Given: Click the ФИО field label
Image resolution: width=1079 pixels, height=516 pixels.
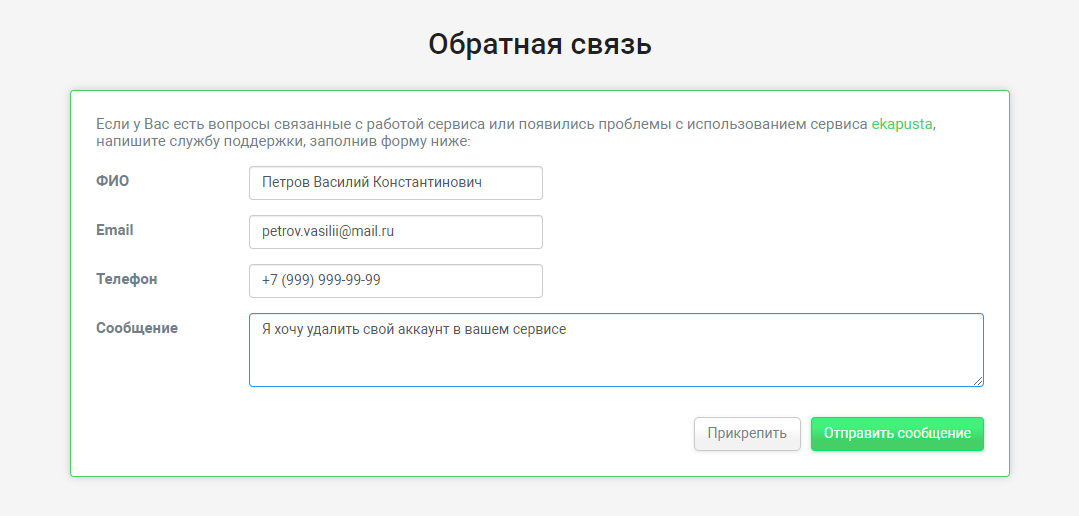Looking at the screenshot, I should click(112, 181).
